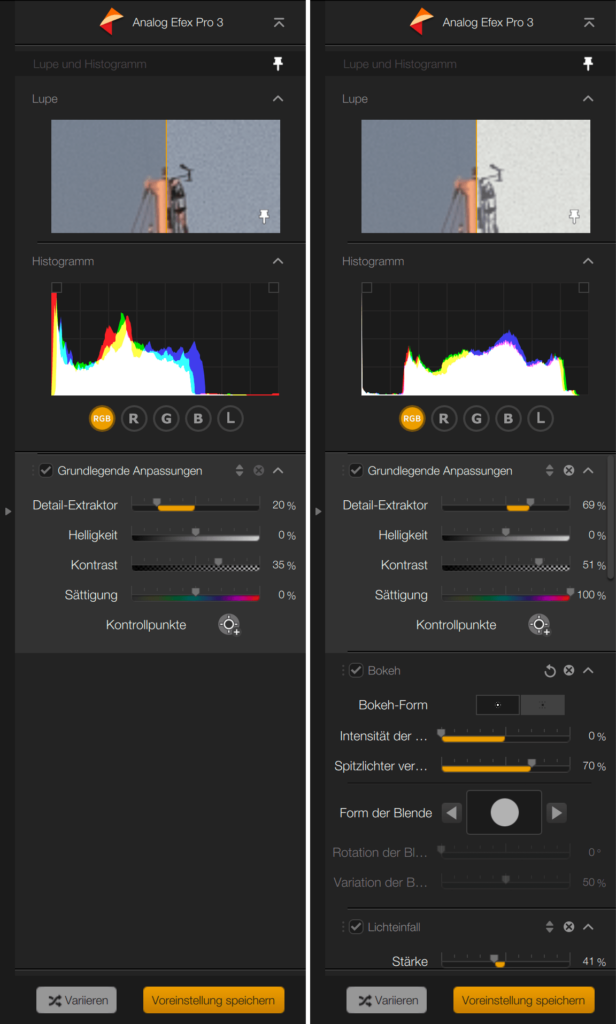
Task: Remove the Lichteinfall filter
Action: point(569,927)
